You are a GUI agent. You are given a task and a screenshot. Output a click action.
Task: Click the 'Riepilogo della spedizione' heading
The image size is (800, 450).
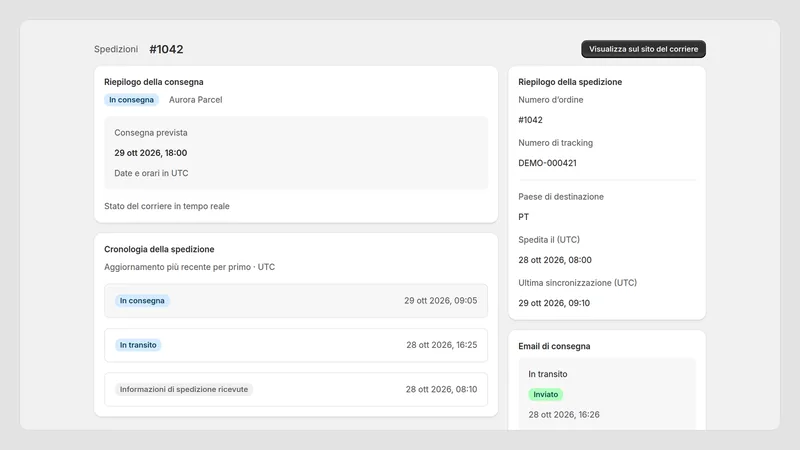point(570,82)
